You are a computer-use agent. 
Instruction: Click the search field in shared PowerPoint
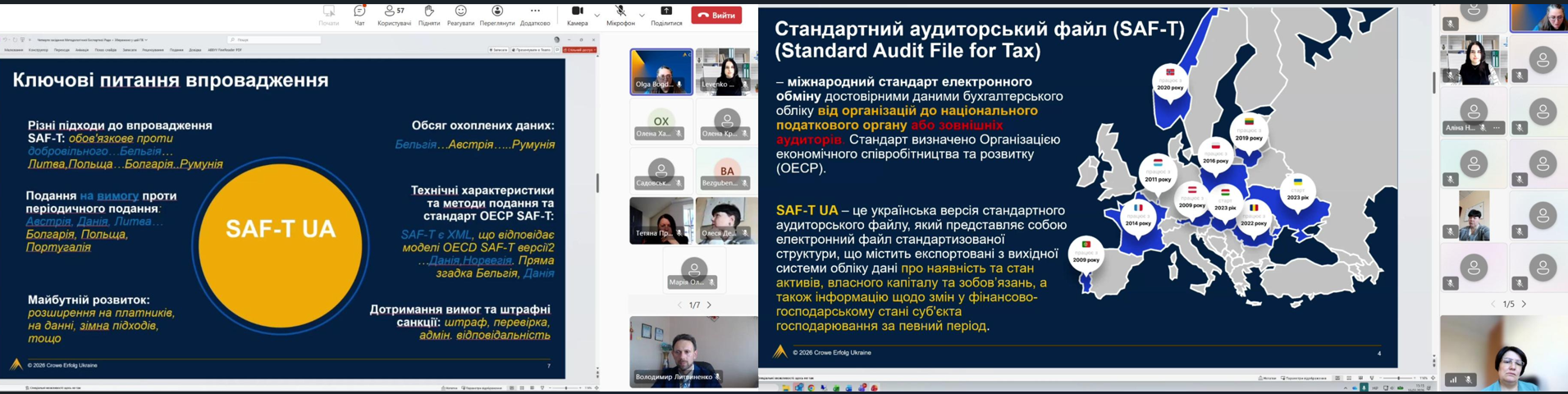point(274,39)
